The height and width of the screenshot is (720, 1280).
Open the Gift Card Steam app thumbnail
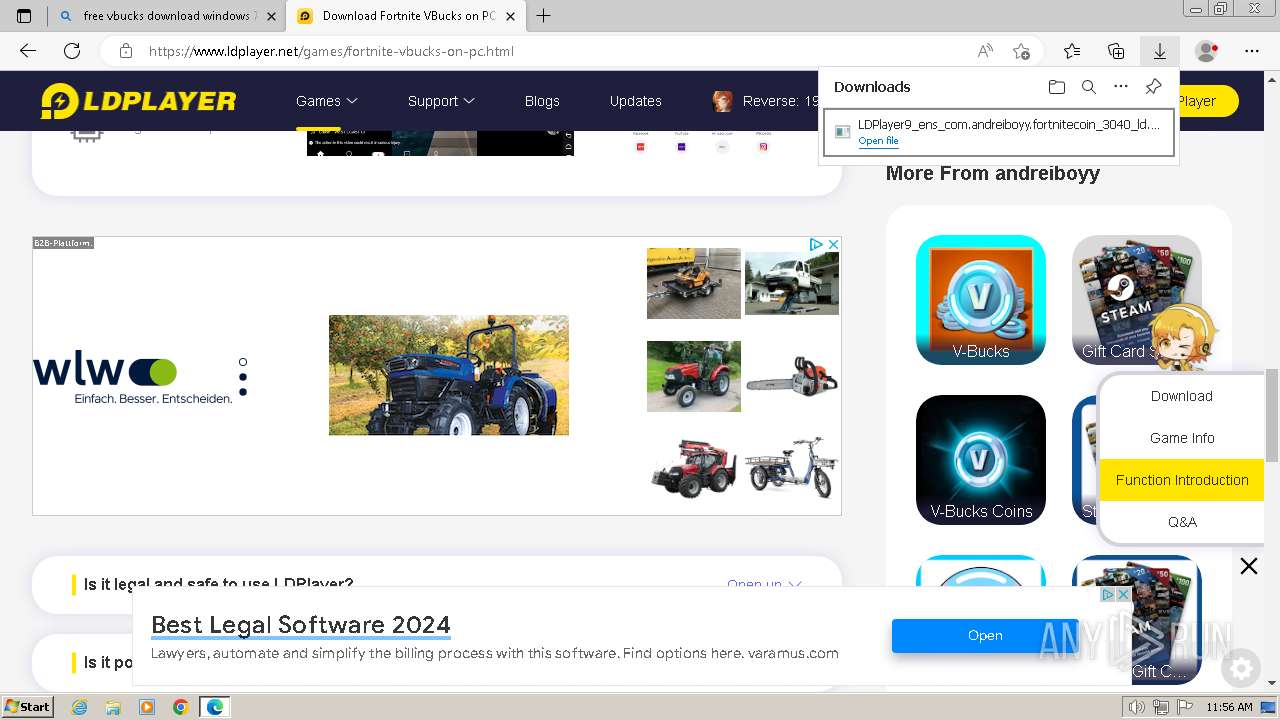(1137, 300)
